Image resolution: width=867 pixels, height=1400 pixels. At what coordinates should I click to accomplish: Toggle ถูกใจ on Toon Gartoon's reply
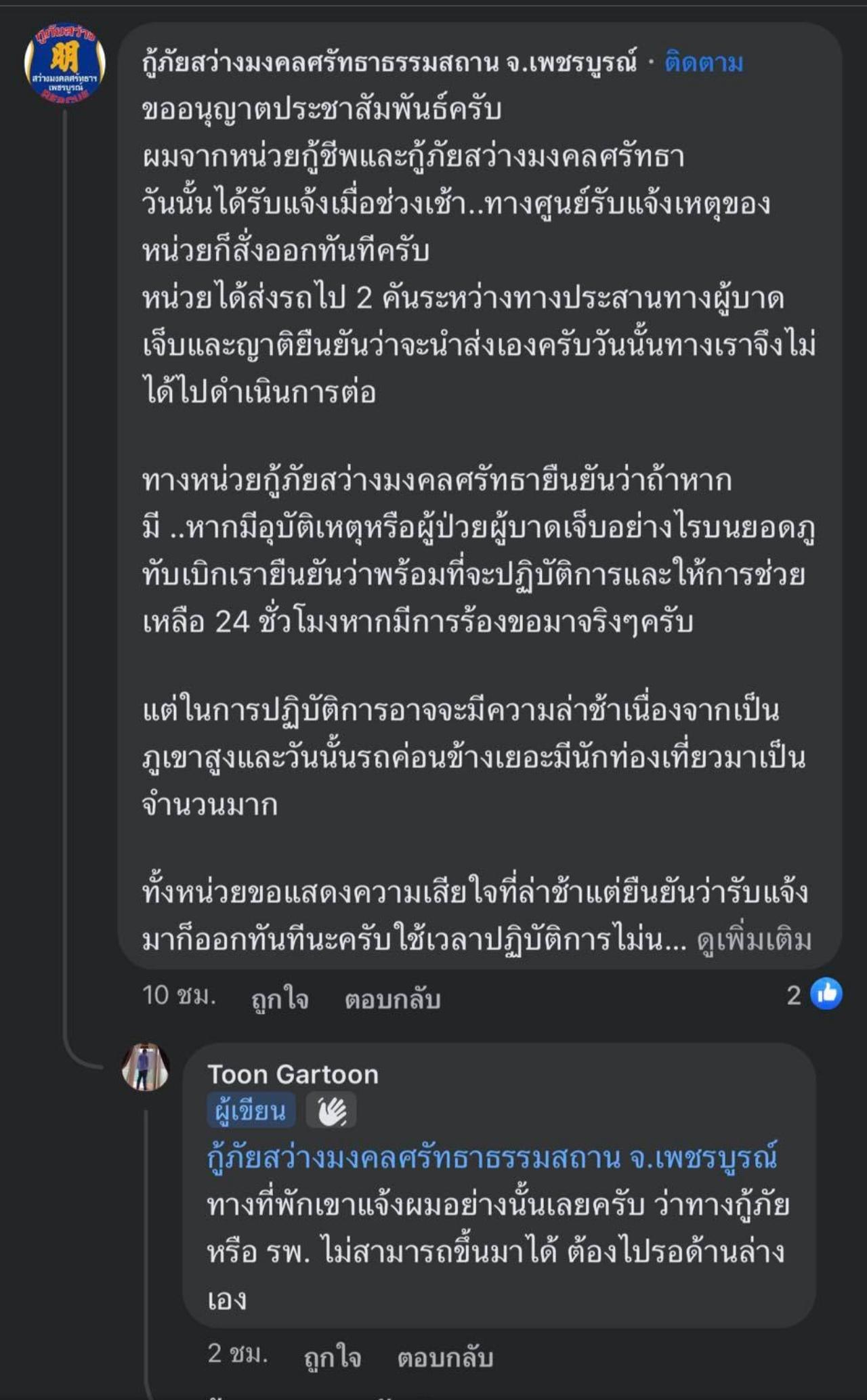point(332,1357)
